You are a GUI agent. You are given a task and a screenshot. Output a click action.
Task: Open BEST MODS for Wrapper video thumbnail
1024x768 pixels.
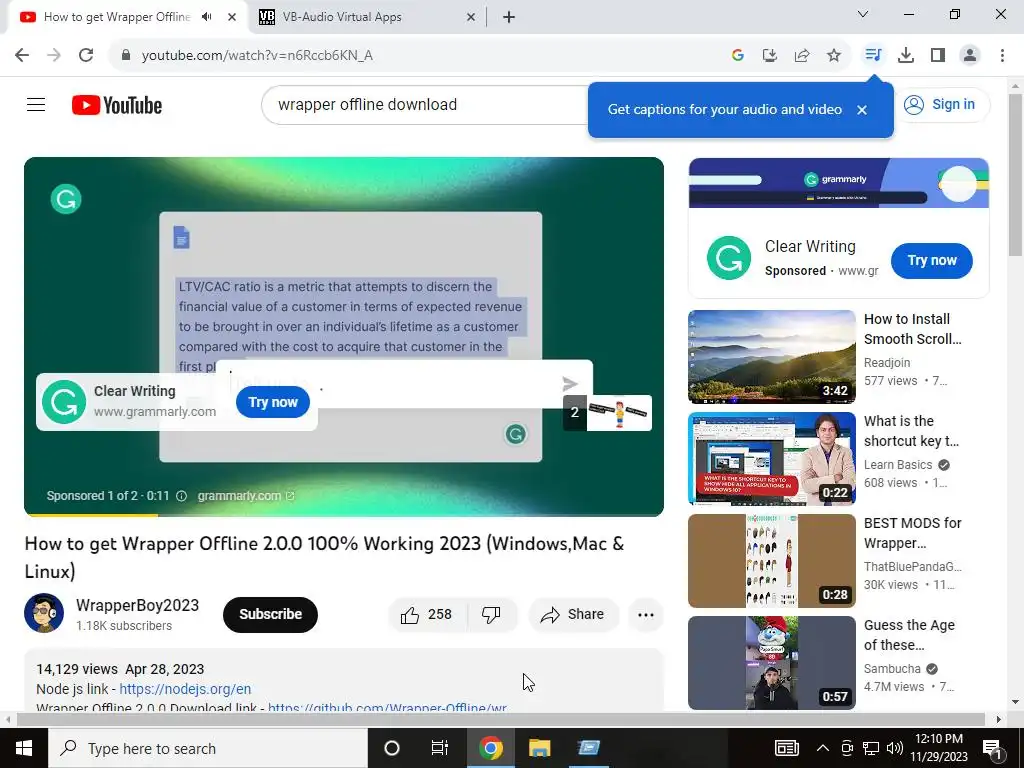click(772, 560)
